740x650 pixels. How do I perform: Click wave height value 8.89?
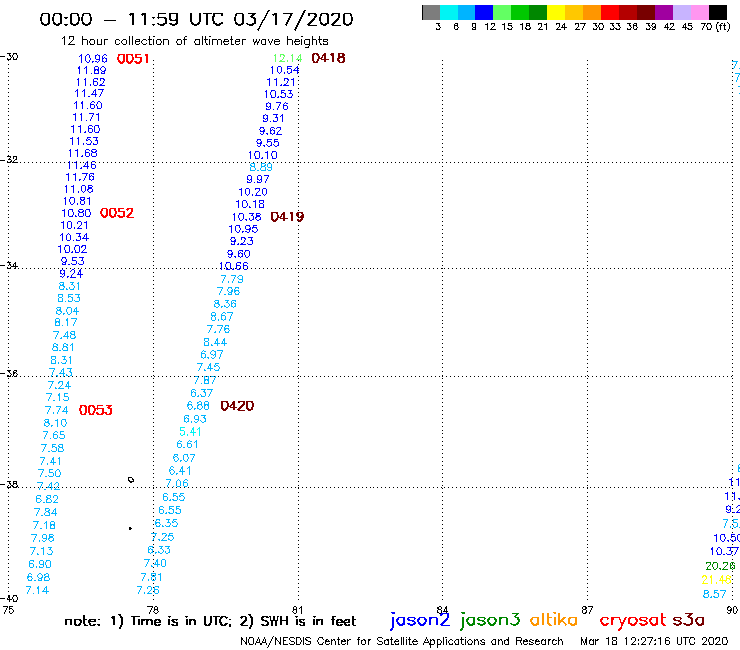coord(261,167)
